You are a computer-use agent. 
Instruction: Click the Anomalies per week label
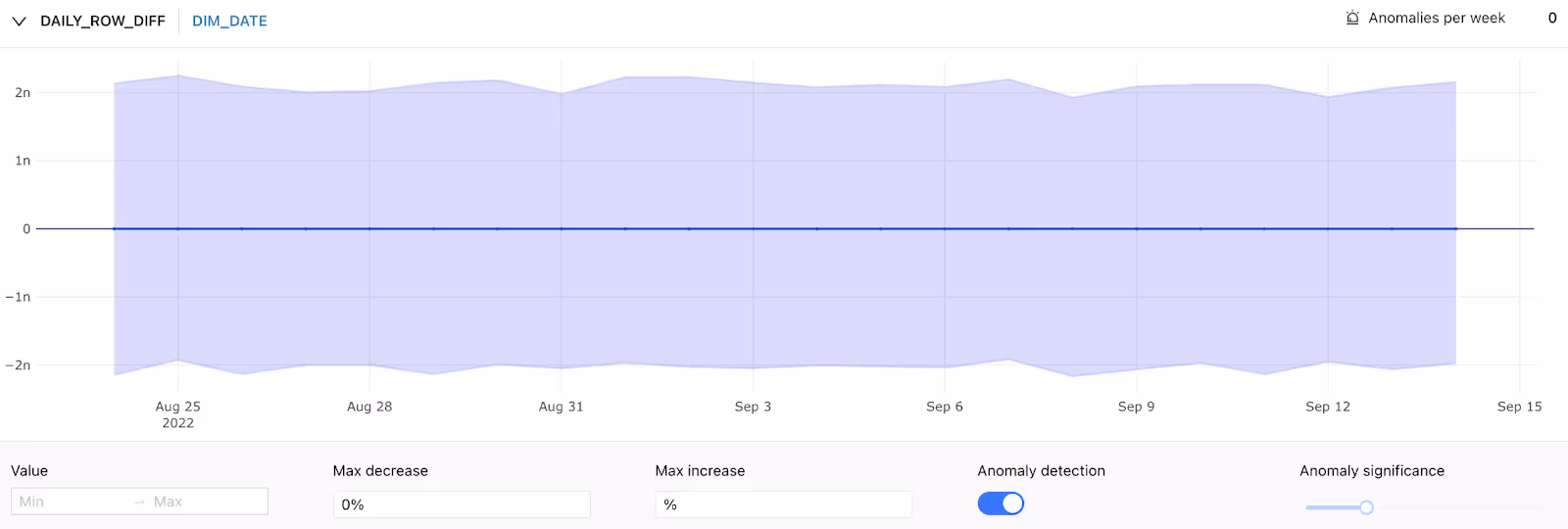click(x=1437, y=18)
